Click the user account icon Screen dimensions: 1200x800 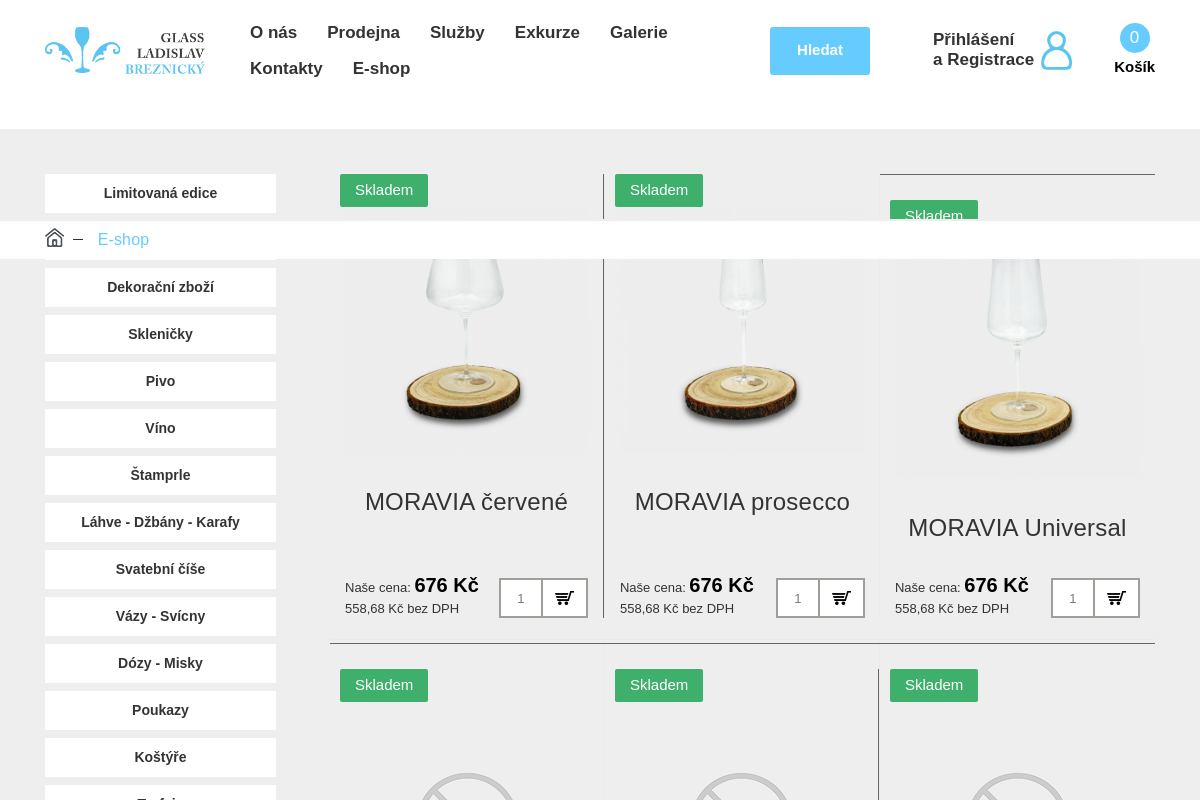coord(1056,51)
